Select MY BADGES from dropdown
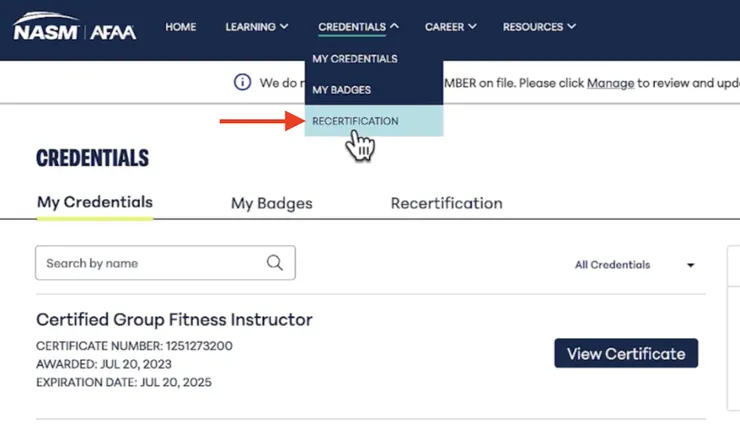 341,90
